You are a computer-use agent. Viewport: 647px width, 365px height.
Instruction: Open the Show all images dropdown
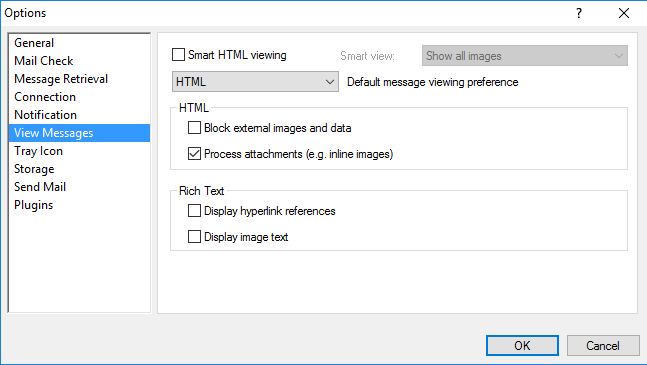click(524, 56)
